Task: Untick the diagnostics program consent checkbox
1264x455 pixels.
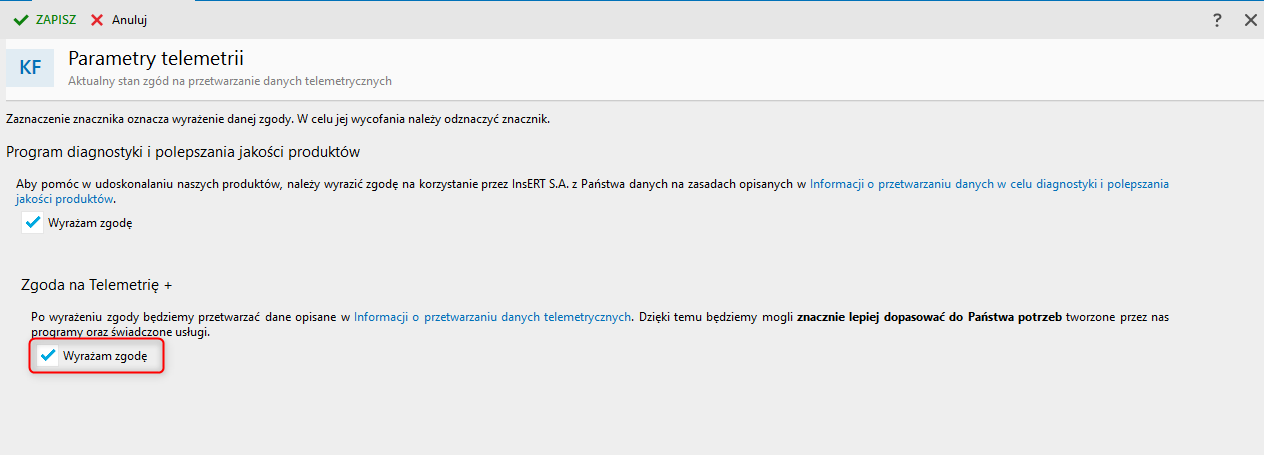Action: (33, 223)
